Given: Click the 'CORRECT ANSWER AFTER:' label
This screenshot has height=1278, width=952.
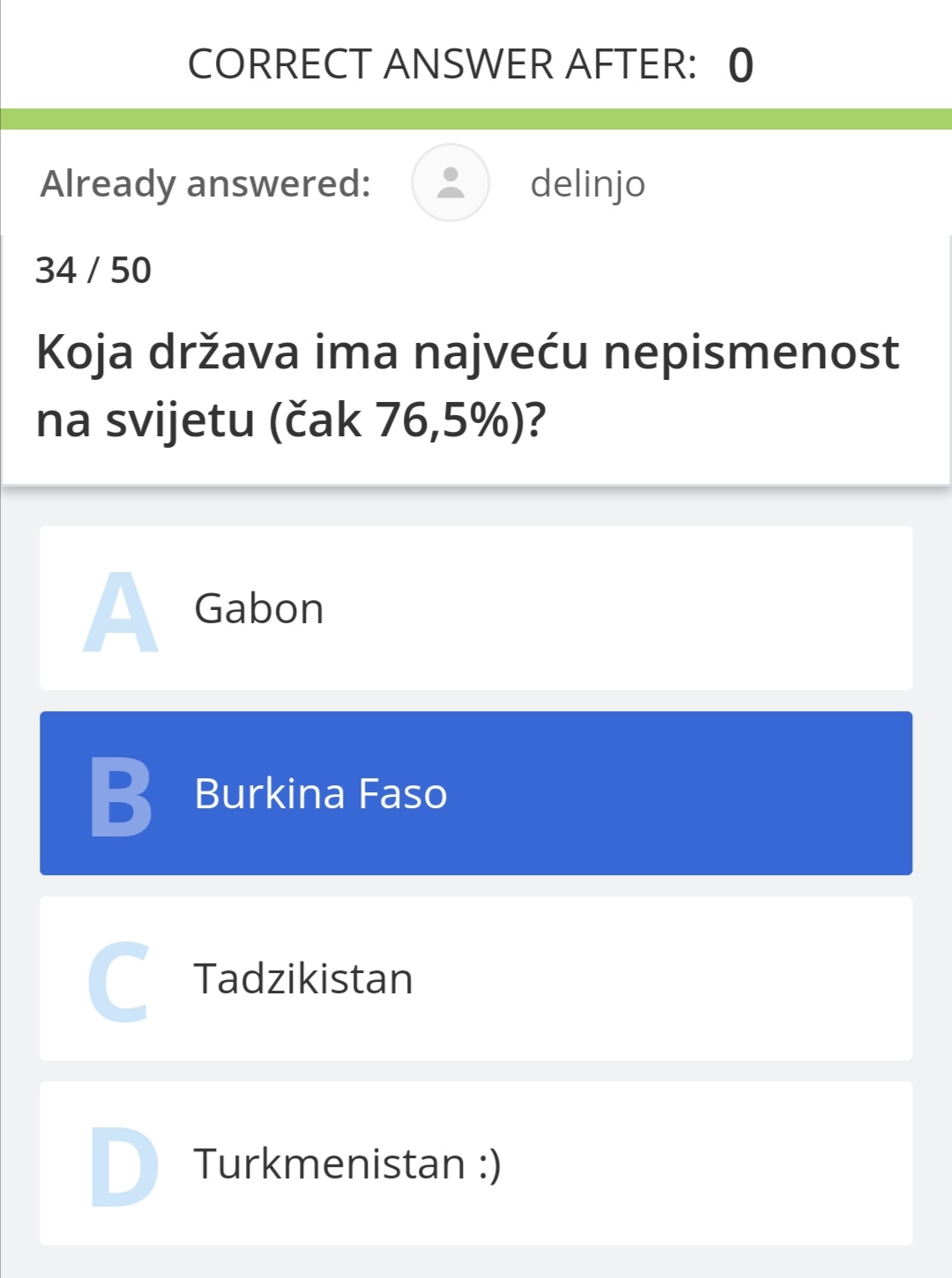Looking at the screenshot, I should (x=443, y=64).
